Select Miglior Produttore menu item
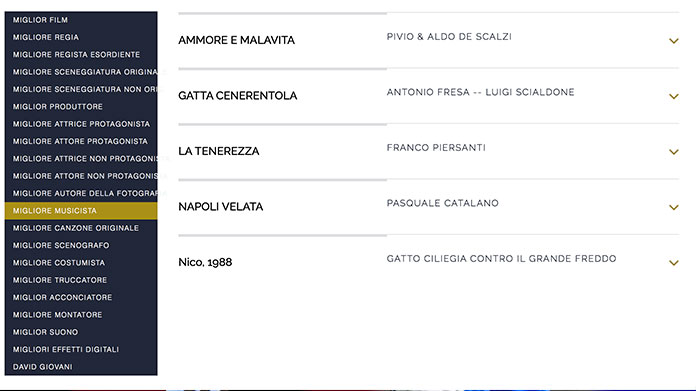Screen dimensions: 696x391 (x=81, y=107)
